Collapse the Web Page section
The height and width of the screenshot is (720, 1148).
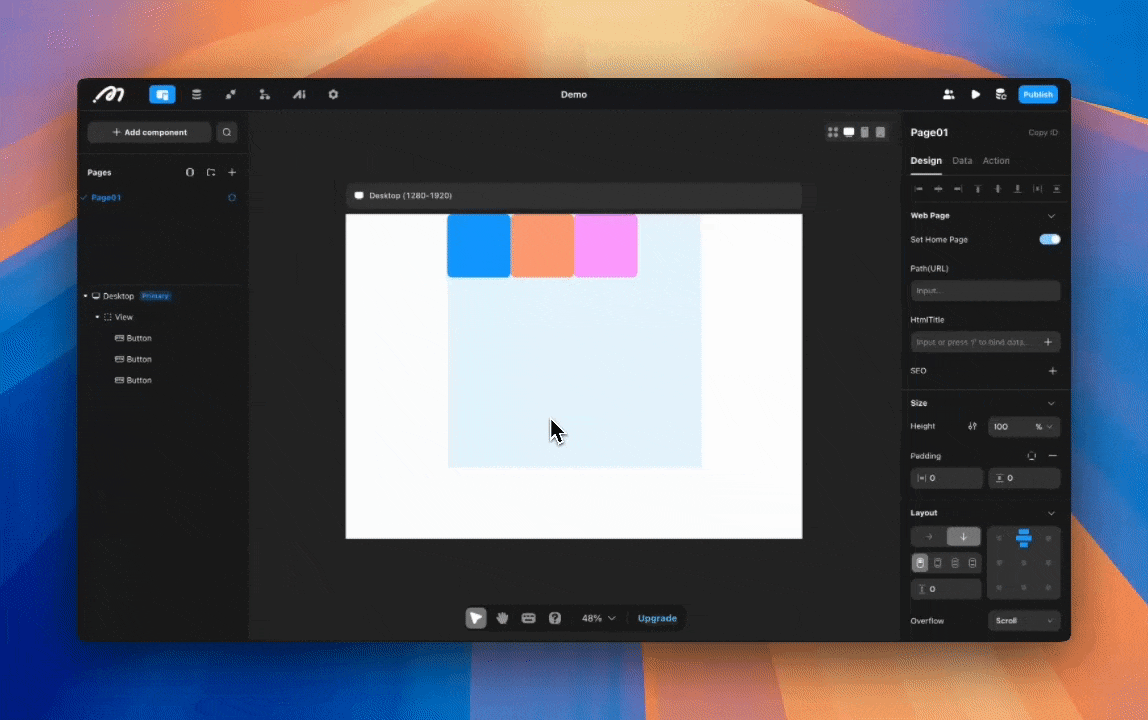click(1051, 216)
